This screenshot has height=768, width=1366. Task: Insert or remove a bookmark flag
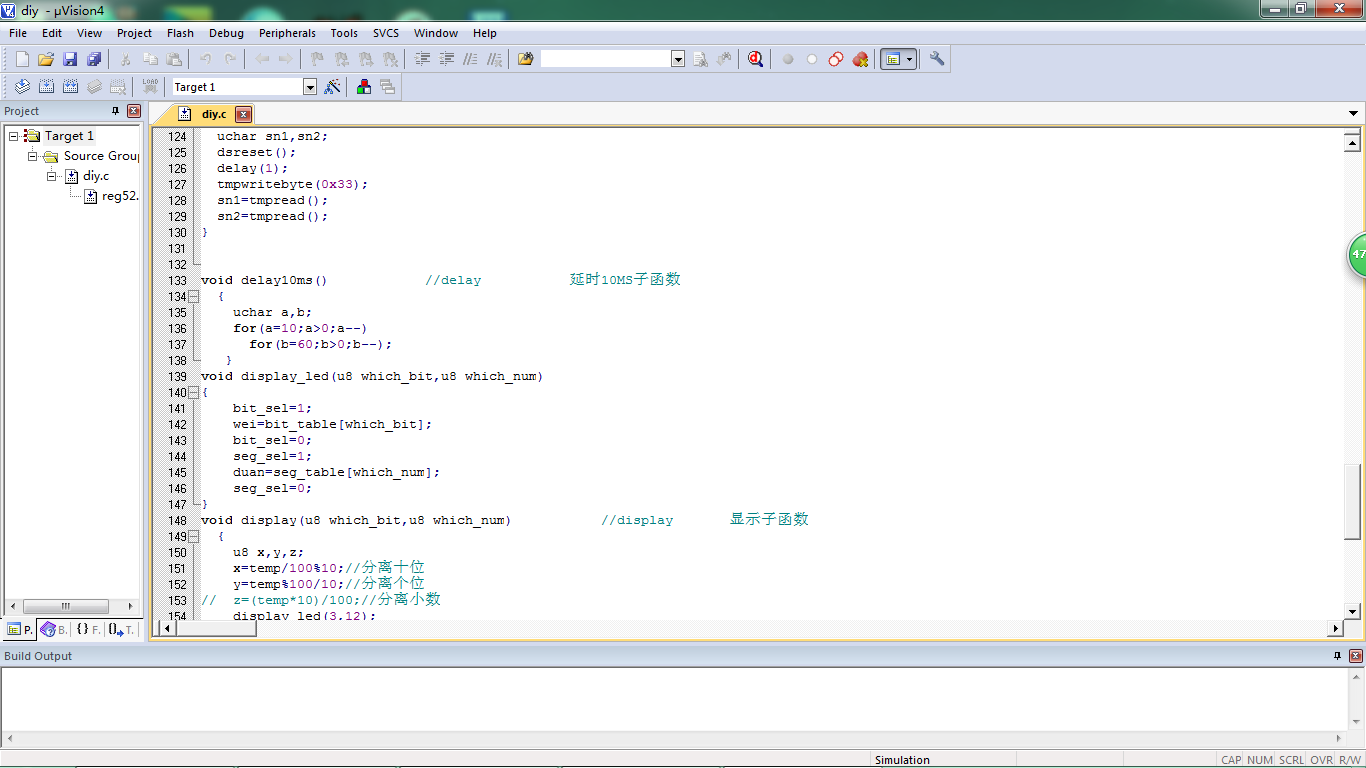pyautogui.click(x=317, y=60)
